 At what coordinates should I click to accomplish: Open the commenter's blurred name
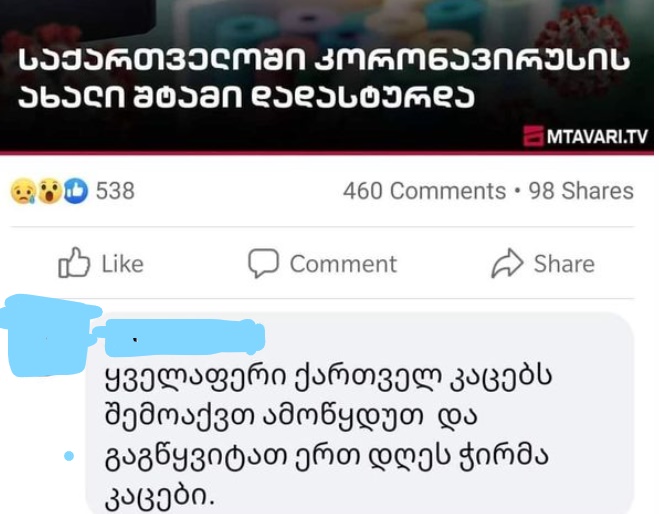tap(180, 336)
